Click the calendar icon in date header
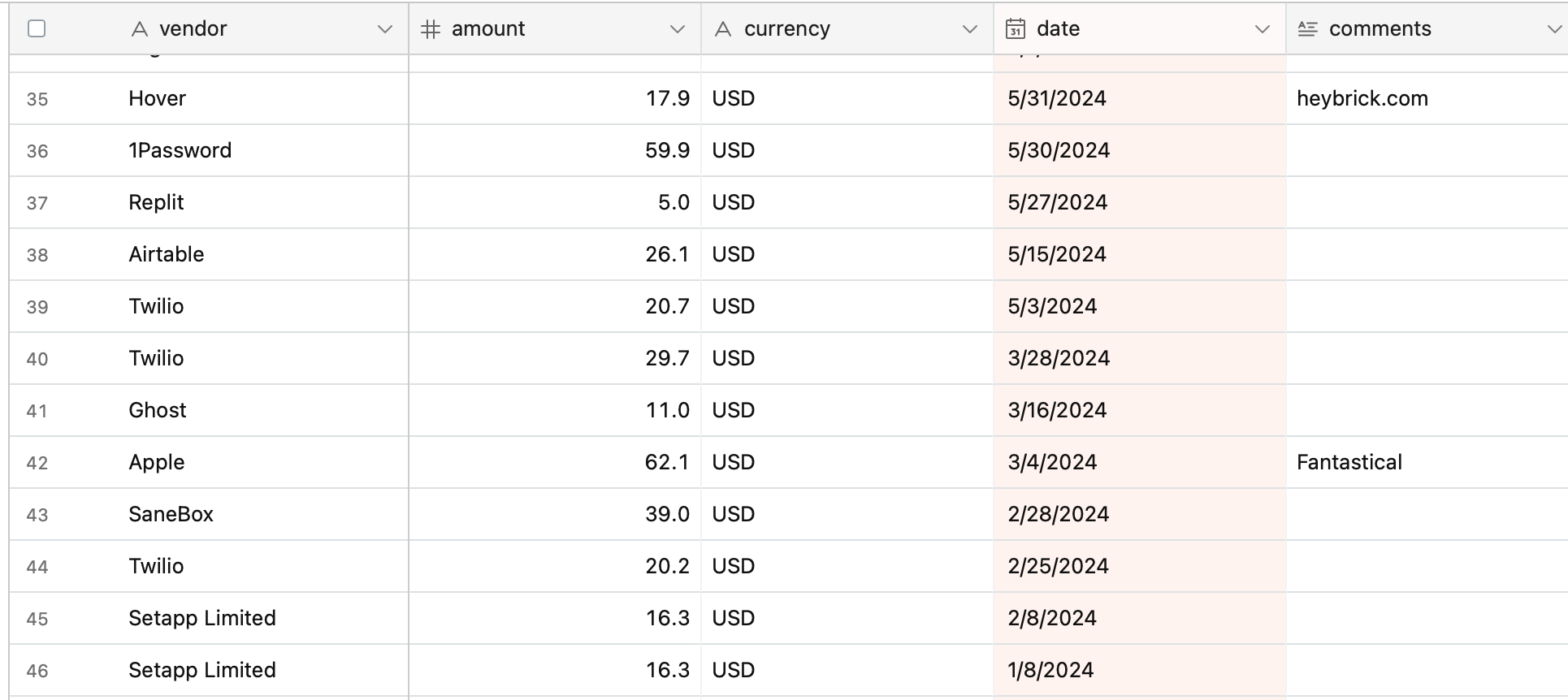 (x=1015, y=29)
